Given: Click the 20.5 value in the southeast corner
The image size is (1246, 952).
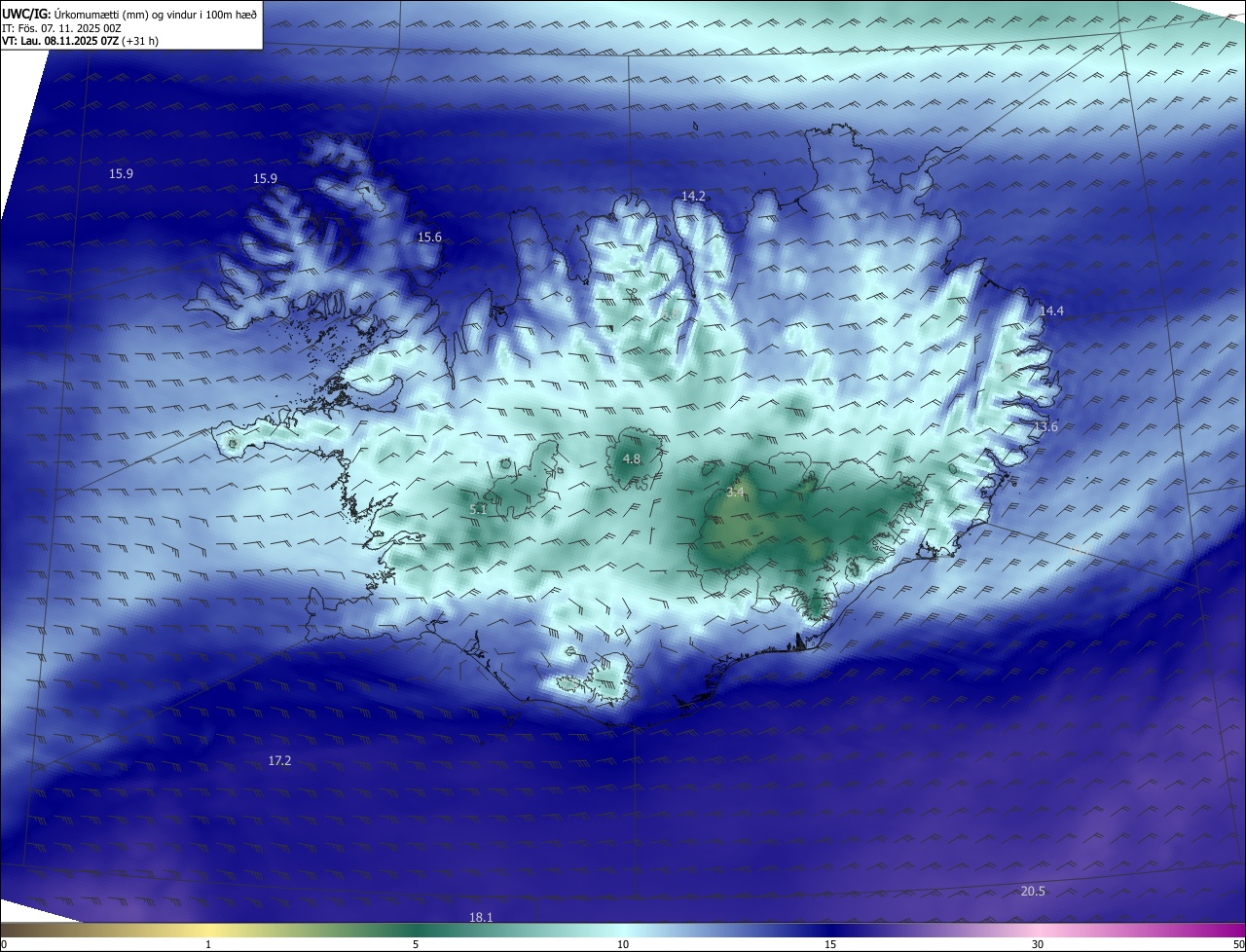Looking at the screenshot, I should pos(1033,893).
